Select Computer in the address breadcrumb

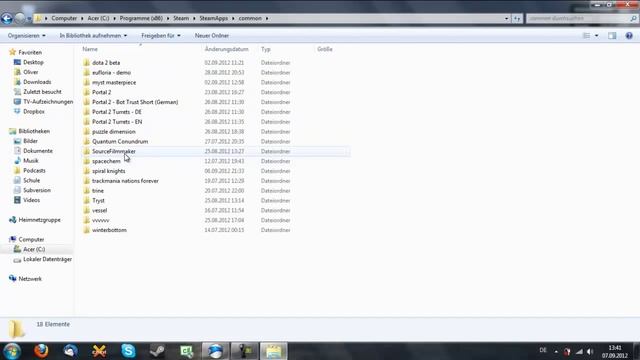point(64,18)
